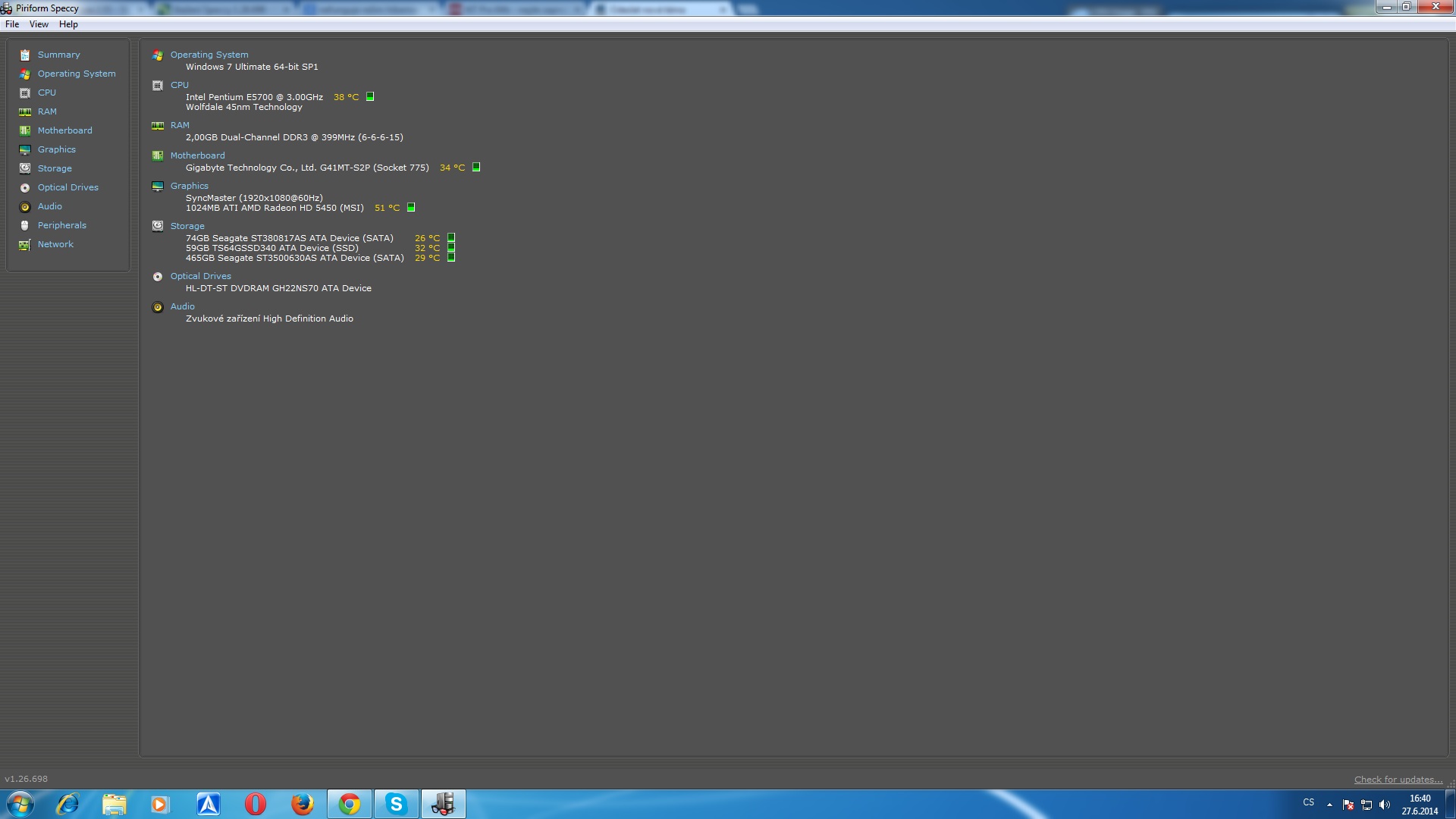Viewport: 1456px width, 819px height.
Task: Click the Radeon HD 5450 temperature indicator
Action: (411, 207)
